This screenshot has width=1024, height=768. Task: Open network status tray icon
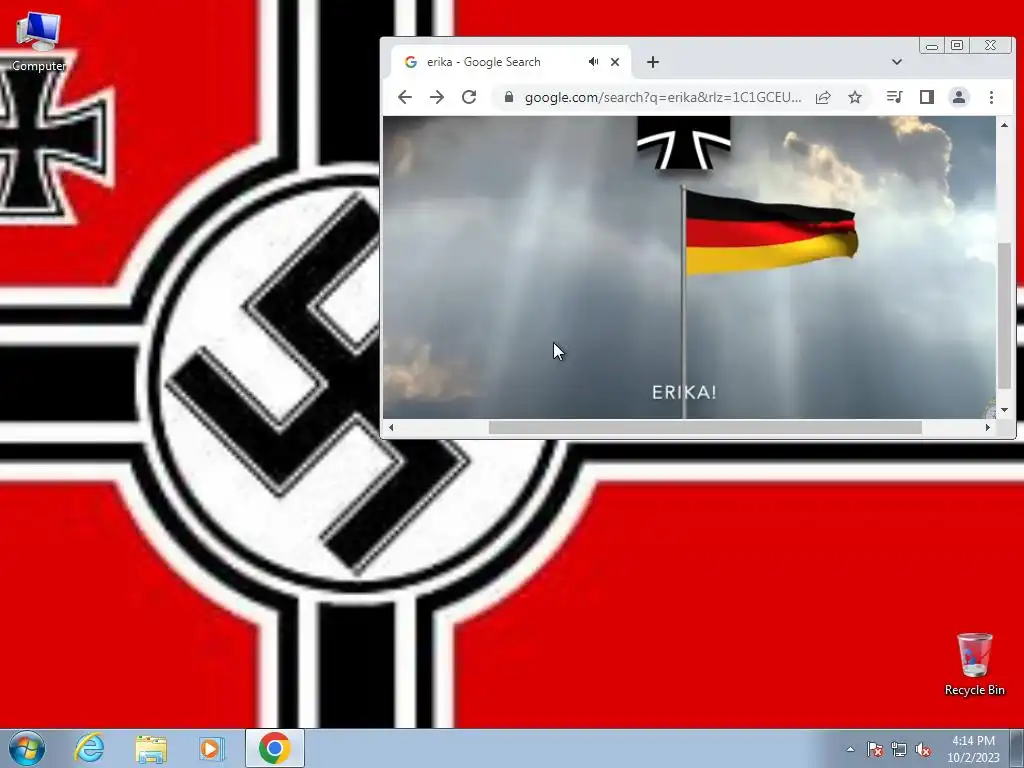point(899,749)
